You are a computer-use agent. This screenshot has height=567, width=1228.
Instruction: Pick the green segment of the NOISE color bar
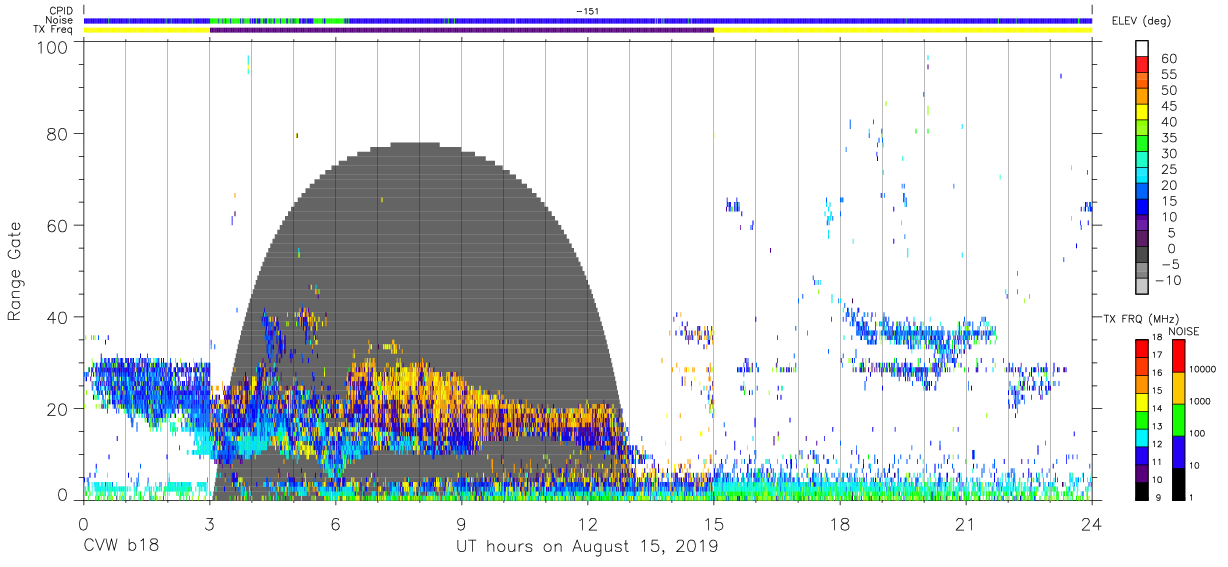tap(1181, 419)
